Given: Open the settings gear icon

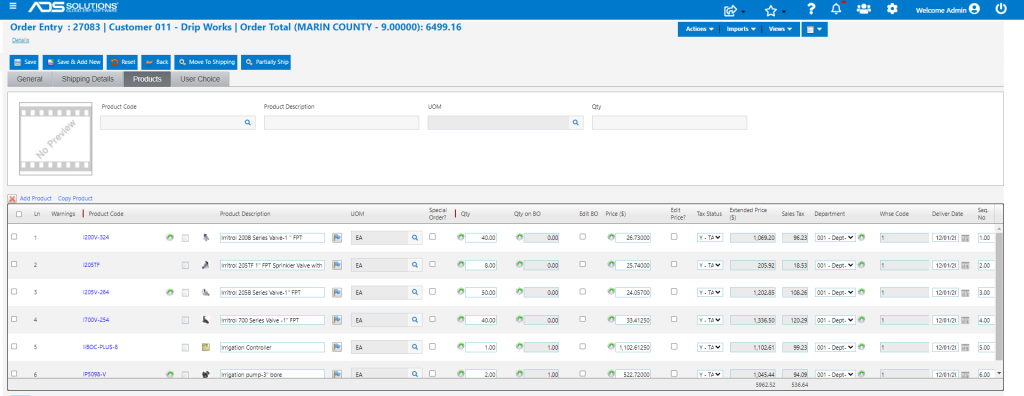Looking at the screenshot, I should pos(892,9).
